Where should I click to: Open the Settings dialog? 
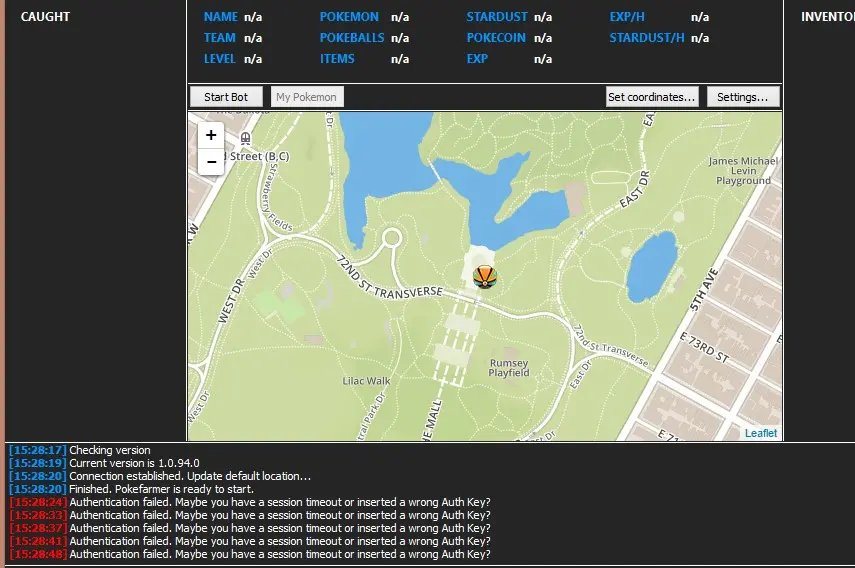pos(743,97)
